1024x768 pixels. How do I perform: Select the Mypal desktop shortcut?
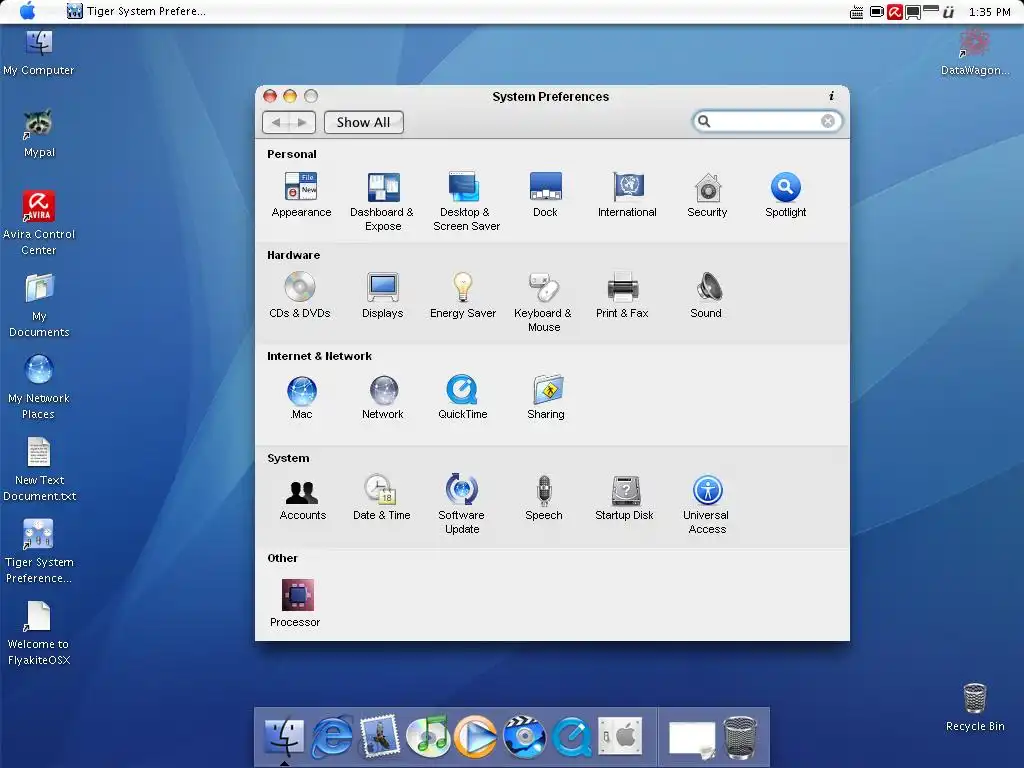click(x=39, y=134)
